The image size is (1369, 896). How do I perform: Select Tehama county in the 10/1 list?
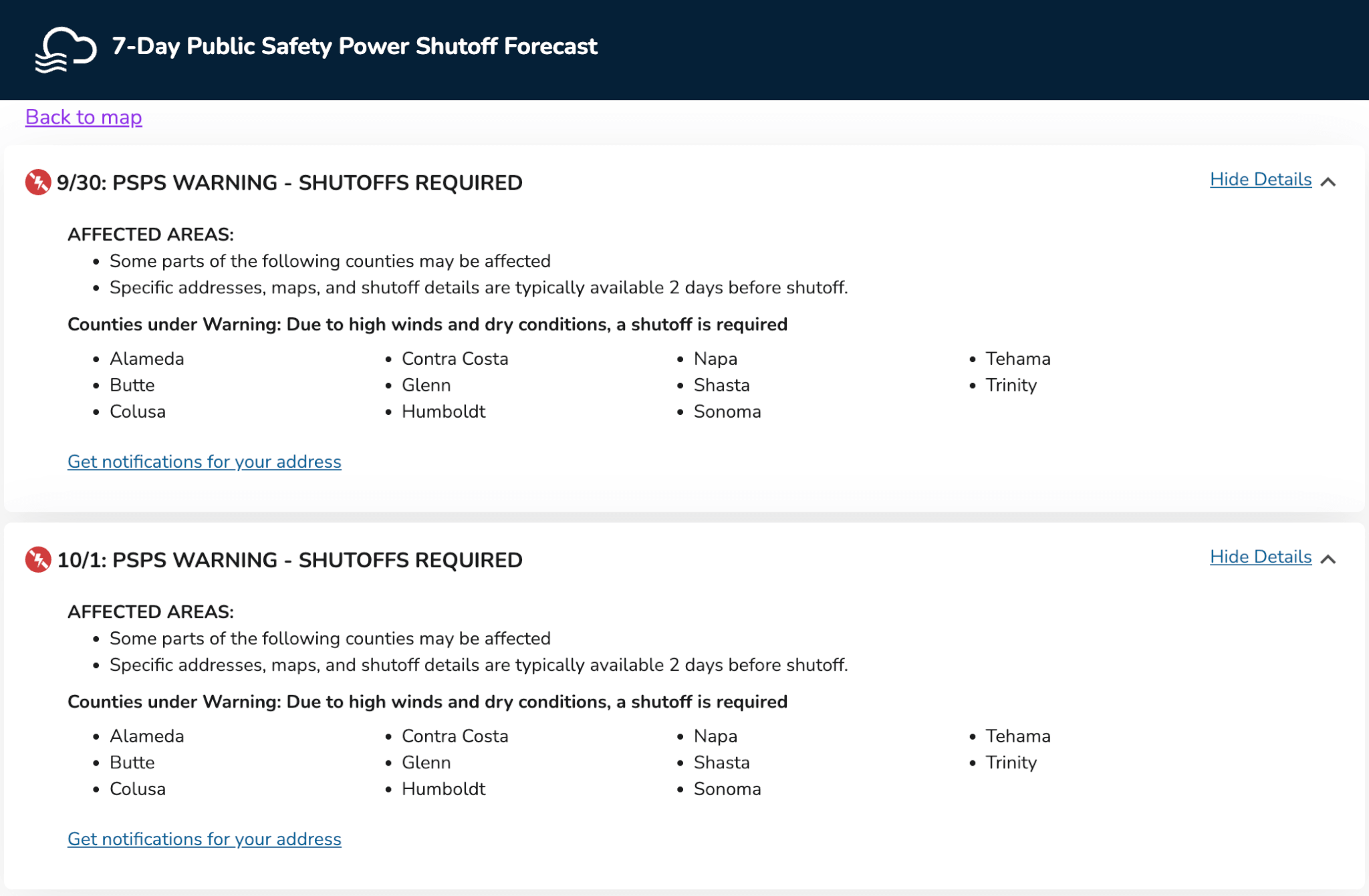point(1018,736)
